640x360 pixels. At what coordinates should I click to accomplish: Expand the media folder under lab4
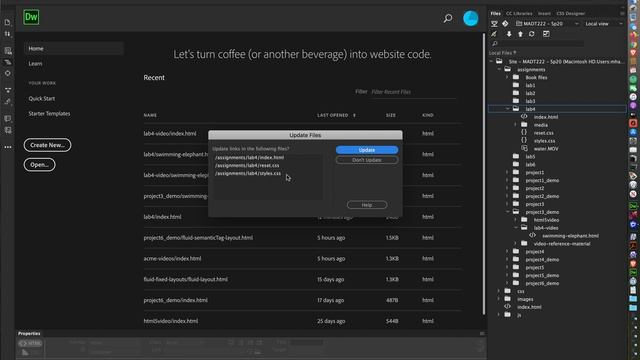coord(516,125)
